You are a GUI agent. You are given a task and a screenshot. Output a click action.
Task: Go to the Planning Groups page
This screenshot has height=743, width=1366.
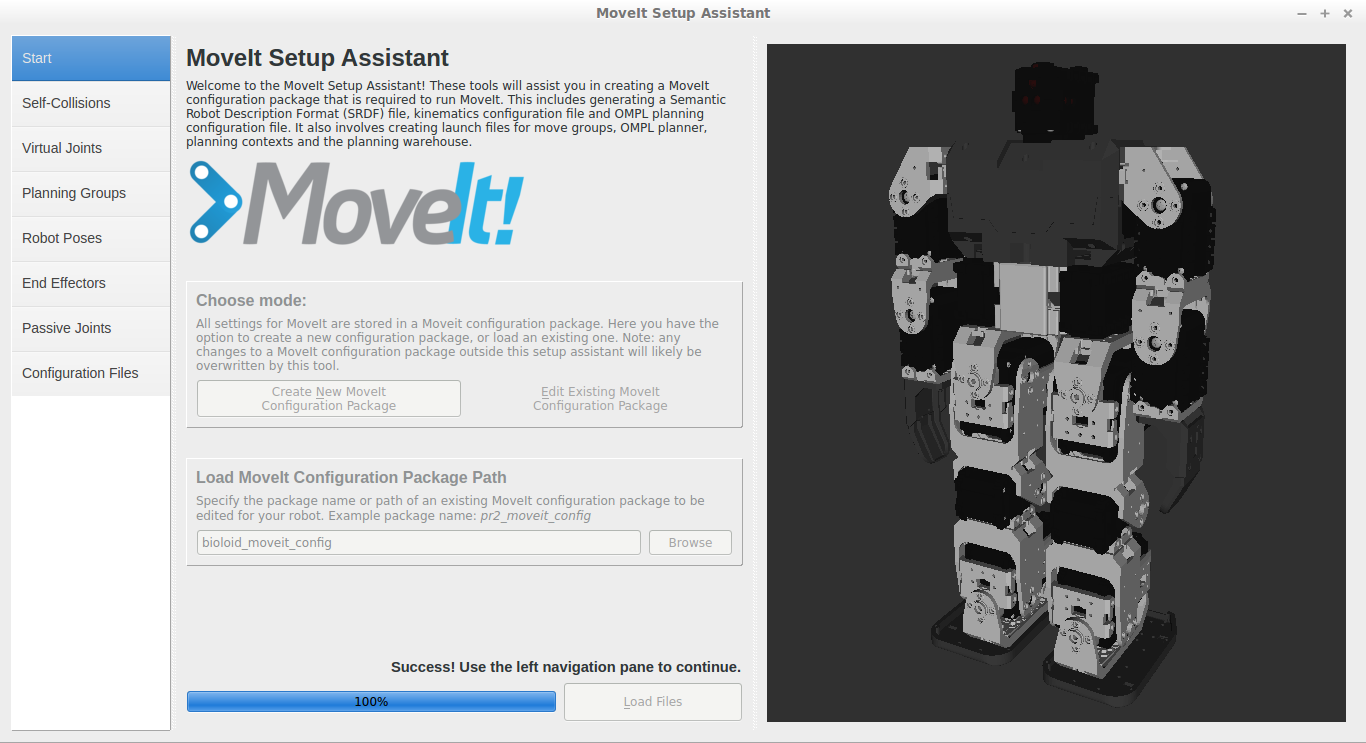90,193
